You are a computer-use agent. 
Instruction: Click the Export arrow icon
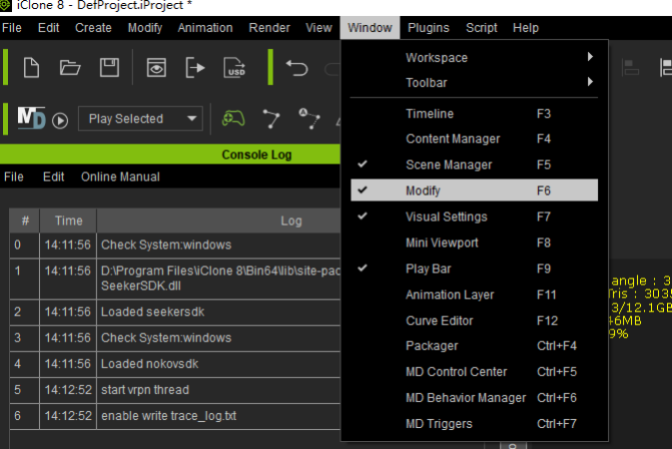click(x=195, y=68)
